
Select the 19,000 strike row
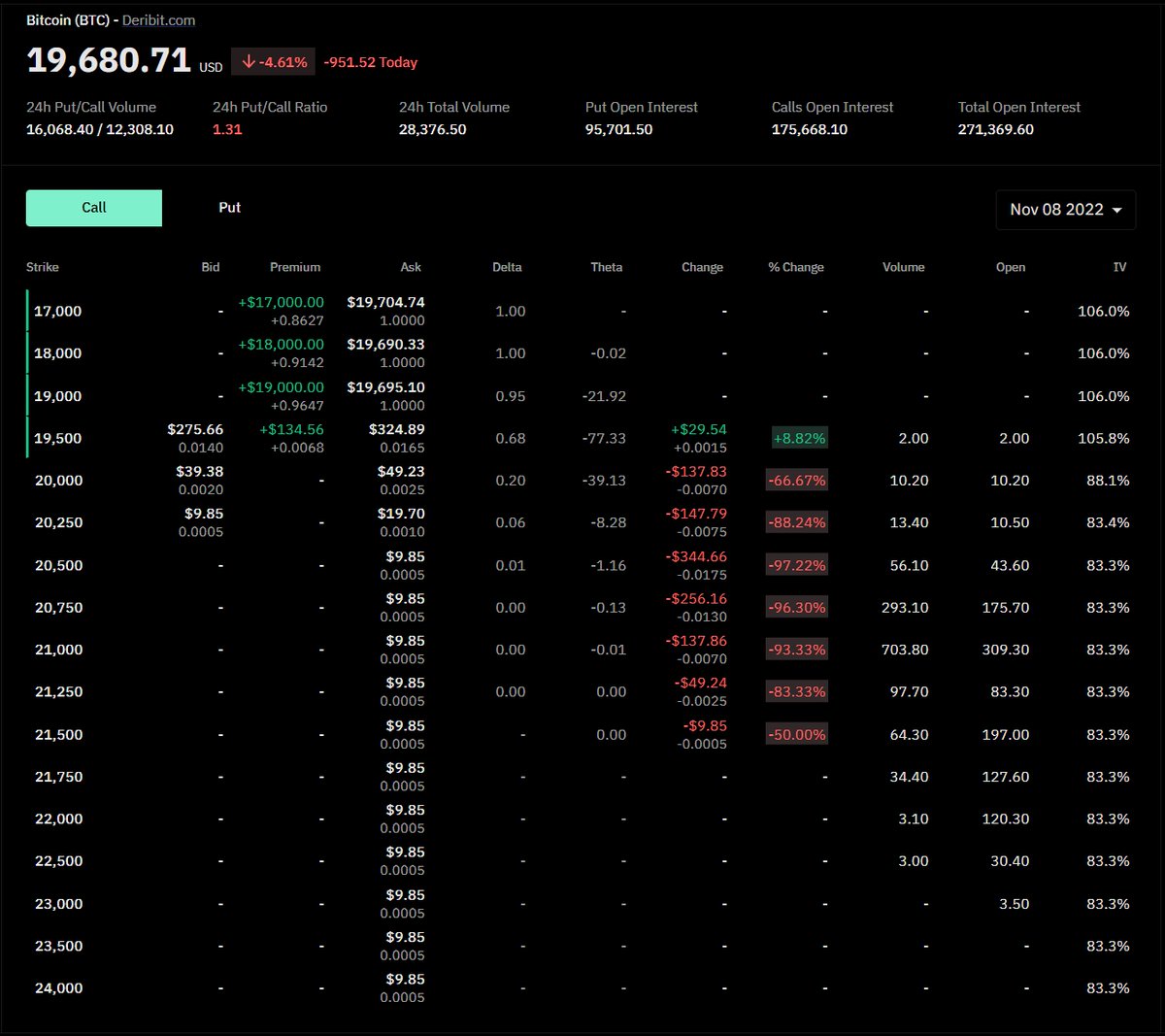coord(581,396)
